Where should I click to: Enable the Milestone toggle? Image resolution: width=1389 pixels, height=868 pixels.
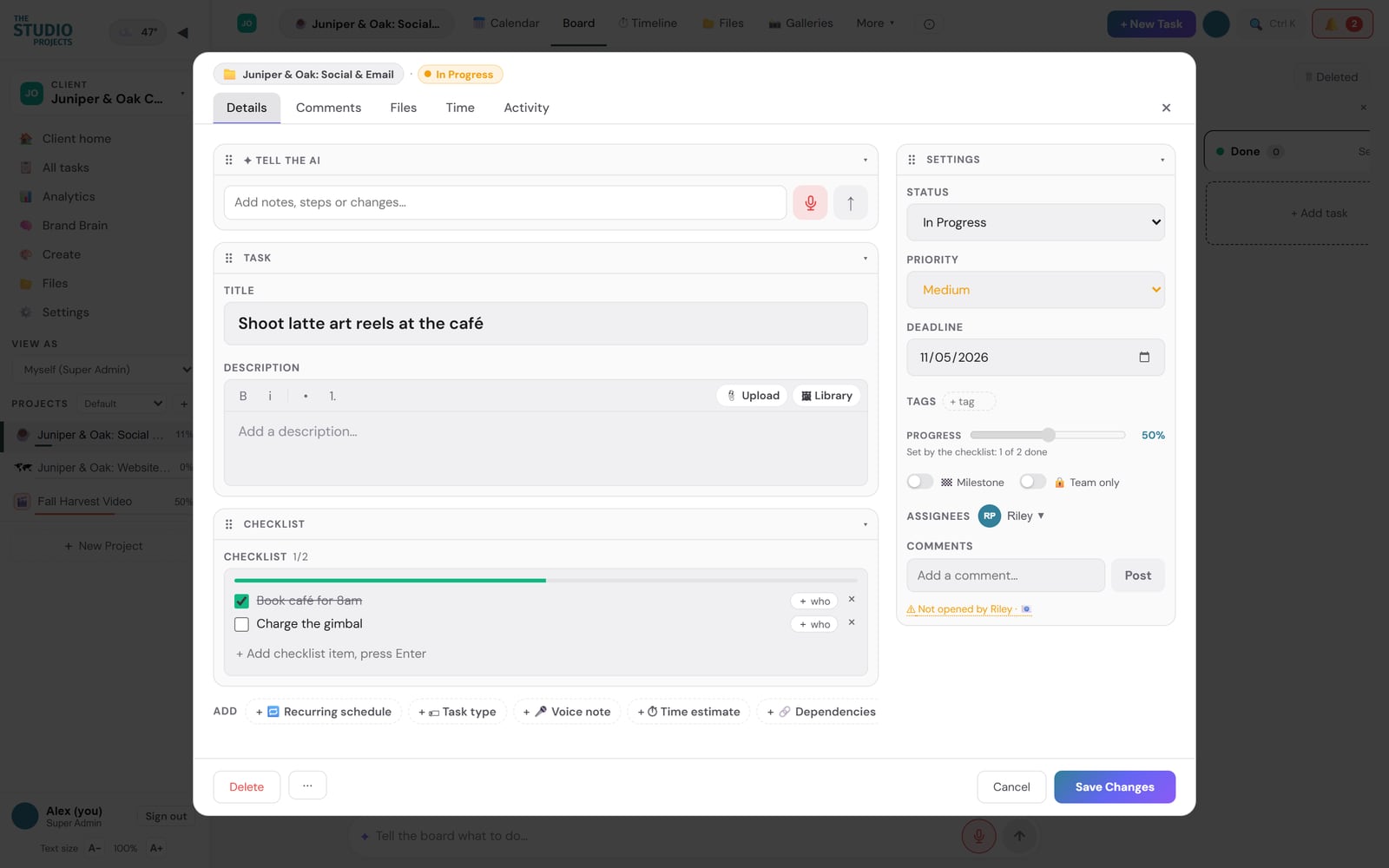(x=919, y=482)
